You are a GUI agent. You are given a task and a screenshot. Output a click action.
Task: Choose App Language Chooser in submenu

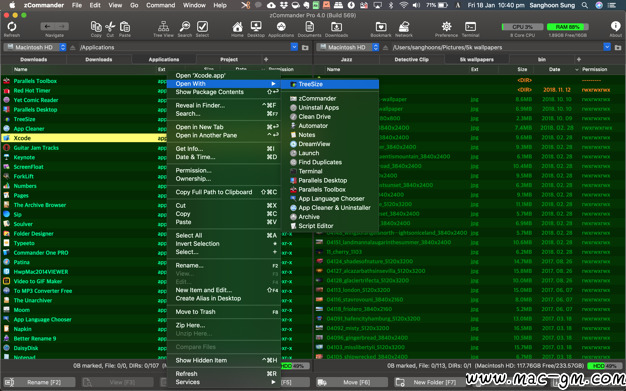[x=330, y=198]
